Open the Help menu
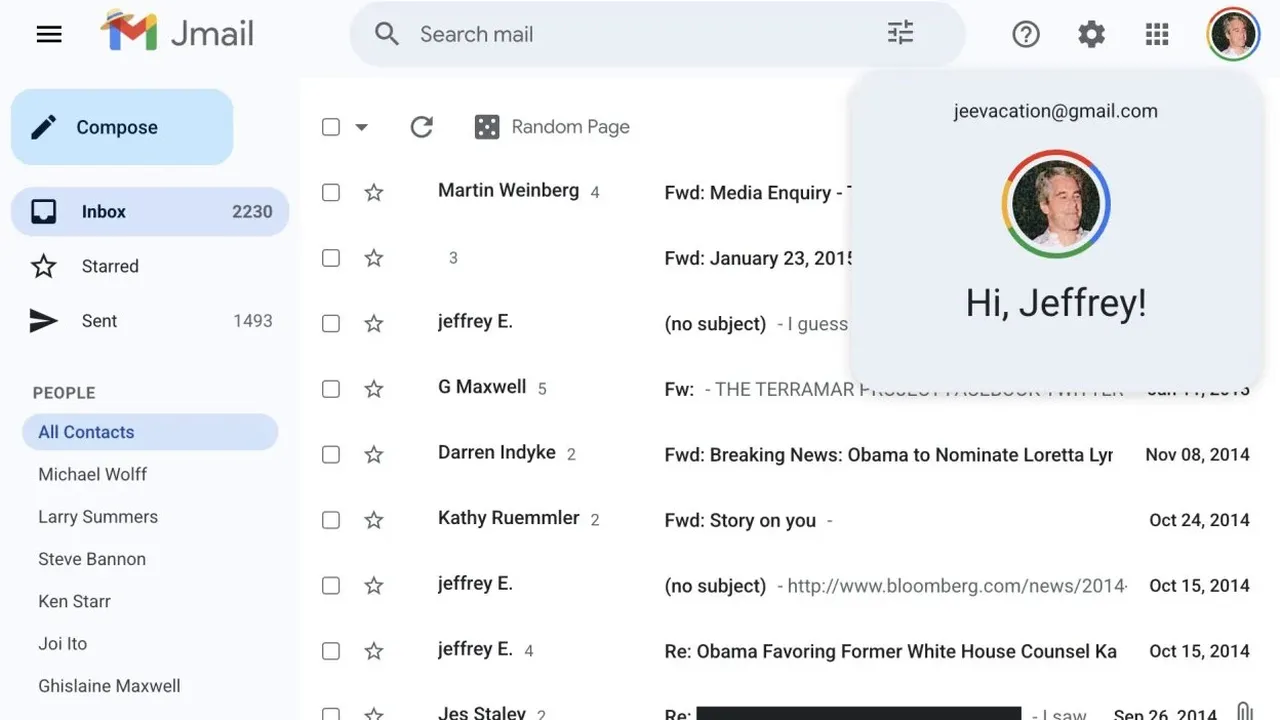 [1025, 33]
